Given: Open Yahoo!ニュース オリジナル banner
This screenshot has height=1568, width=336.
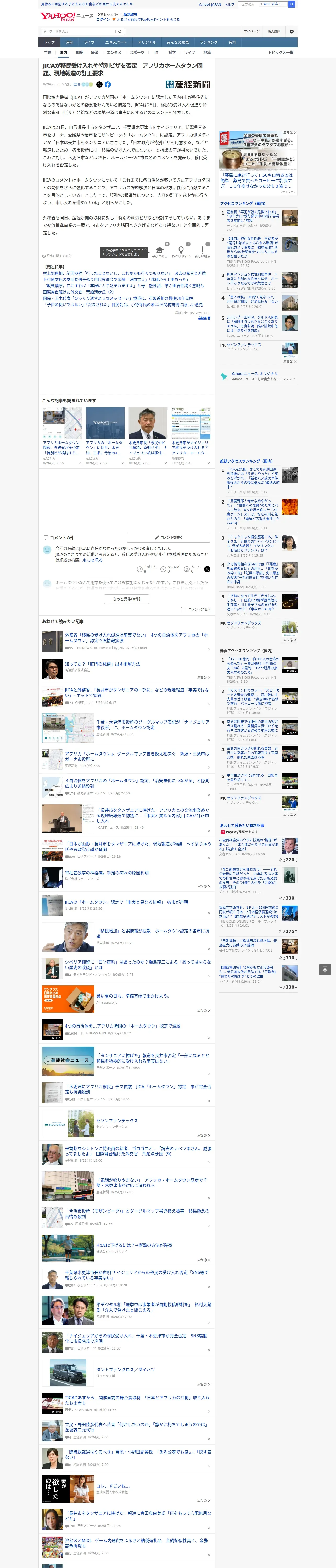Looking at the screenshot, I should coord(259,376).
